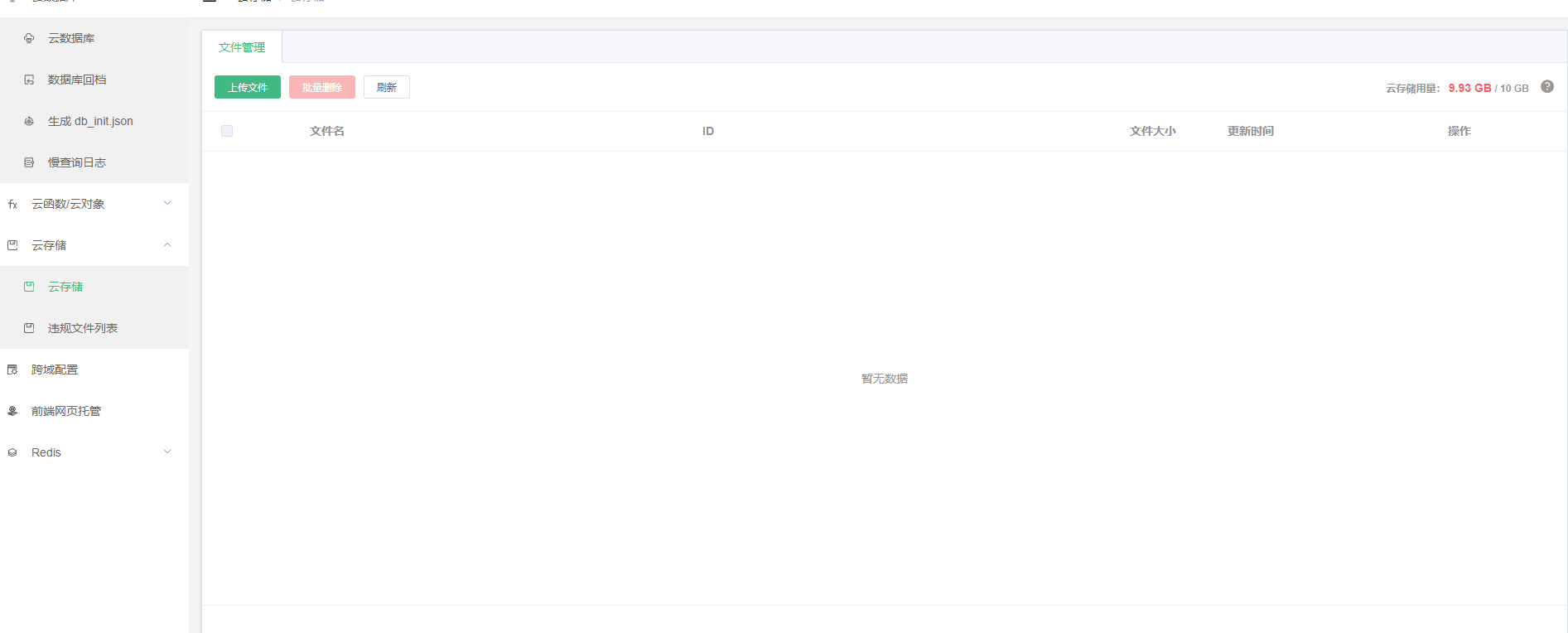Click the 暂无数据 empty-table message
This screenshot has height=633, width=1568.
885,379
